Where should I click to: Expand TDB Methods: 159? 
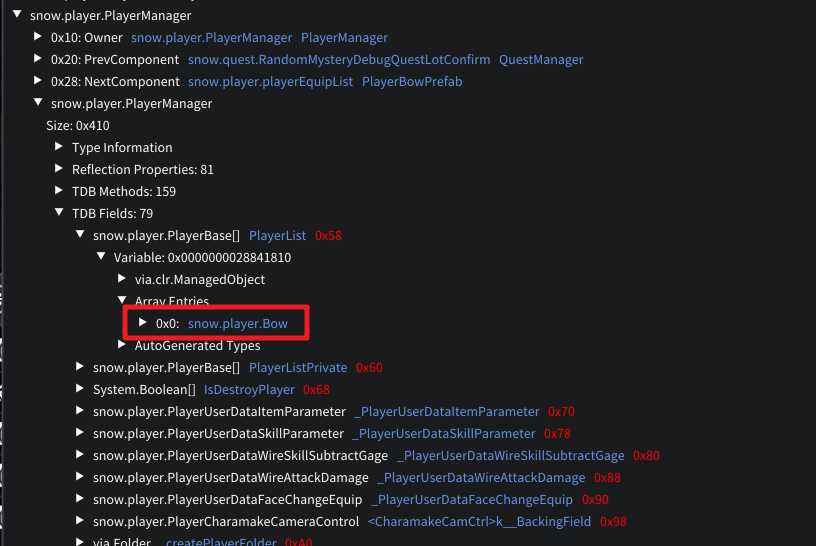[x=60, y=191]
